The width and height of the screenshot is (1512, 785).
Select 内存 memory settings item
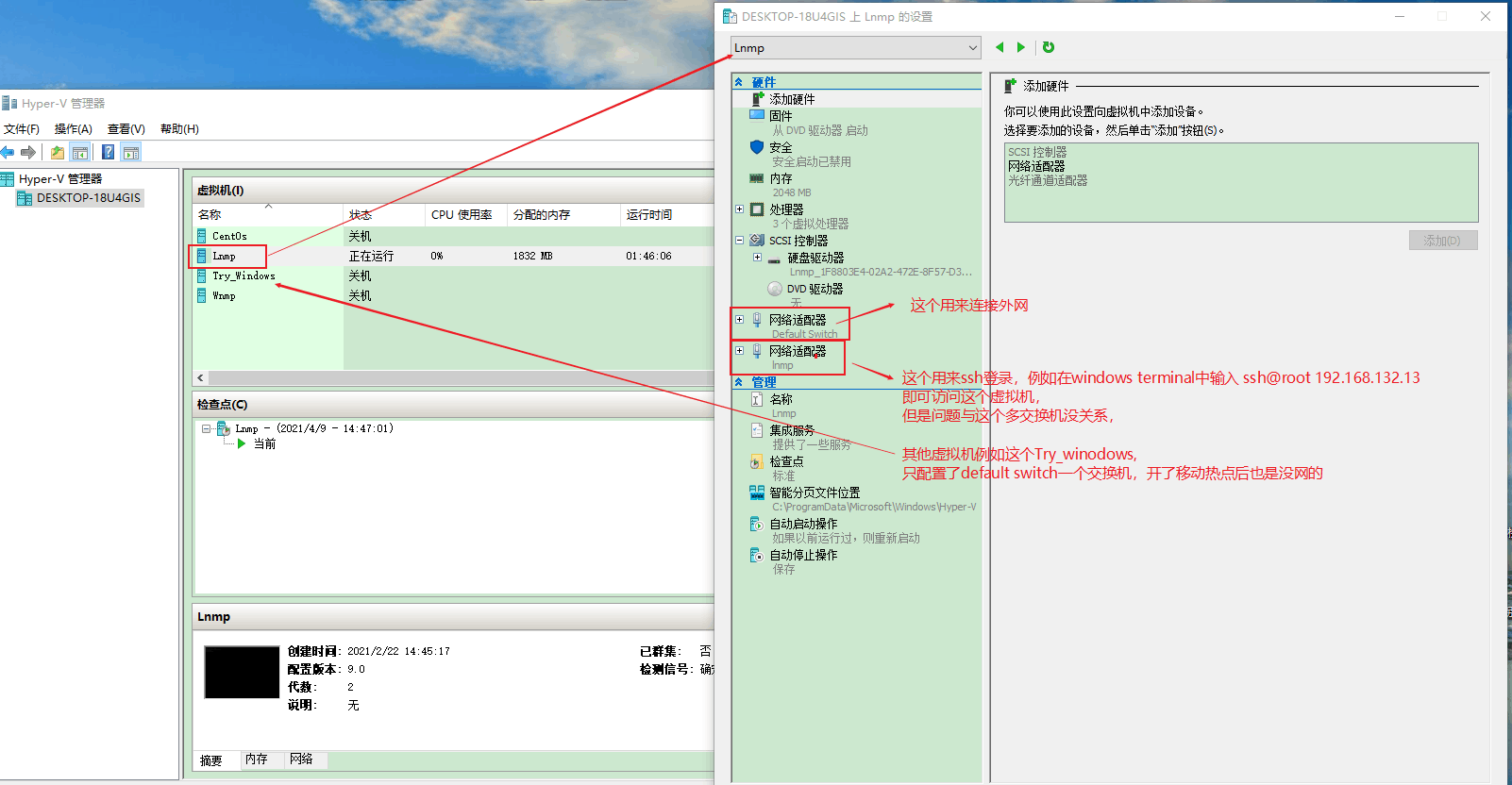point(781,178)
